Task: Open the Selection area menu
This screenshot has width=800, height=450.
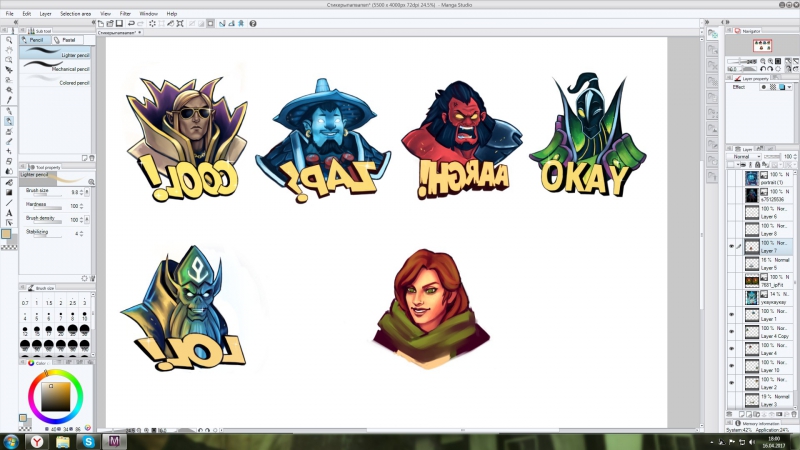Action: pos(76,14)
